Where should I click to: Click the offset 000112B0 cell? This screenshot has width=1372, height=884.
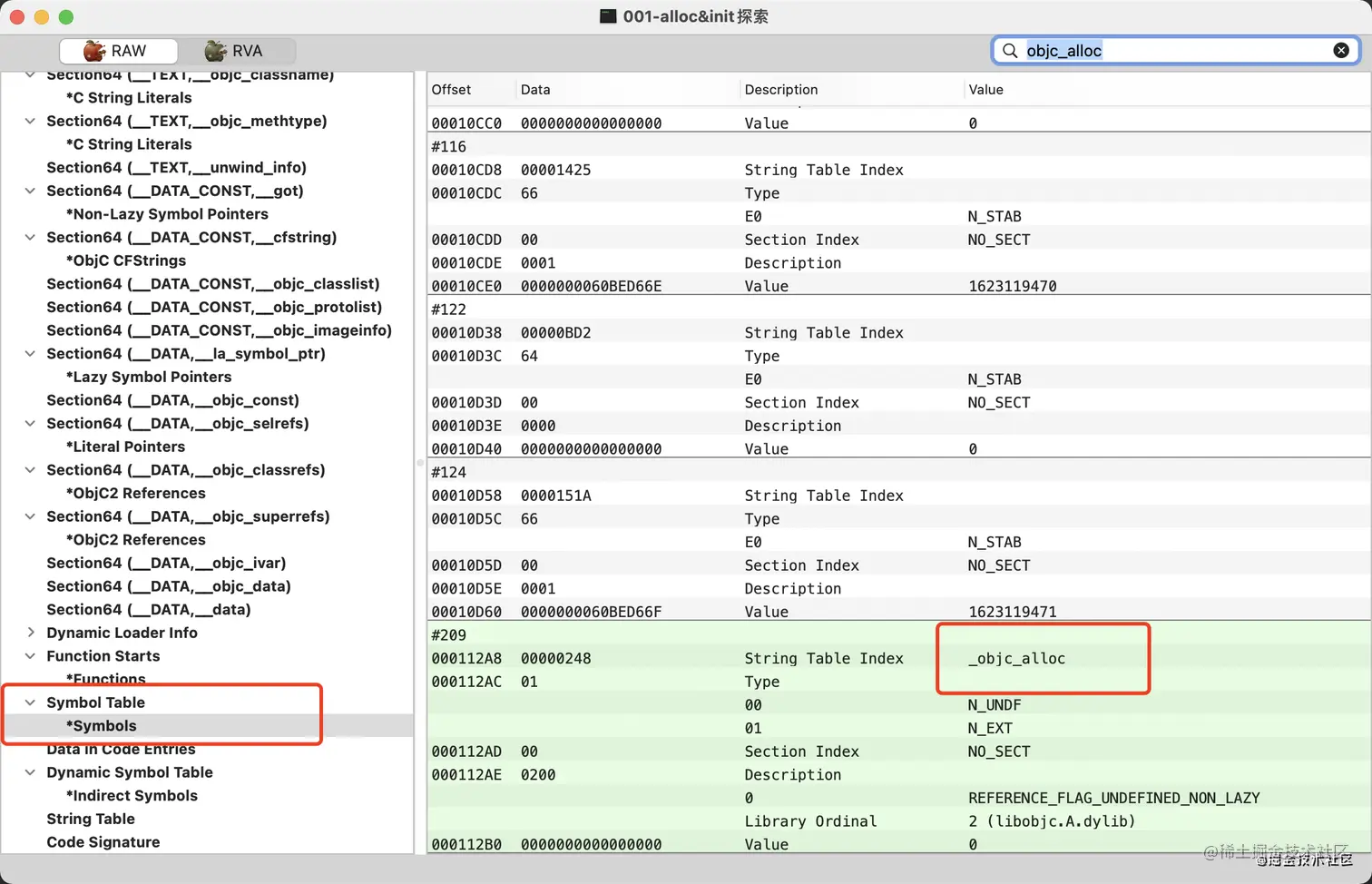pos(466,845)
